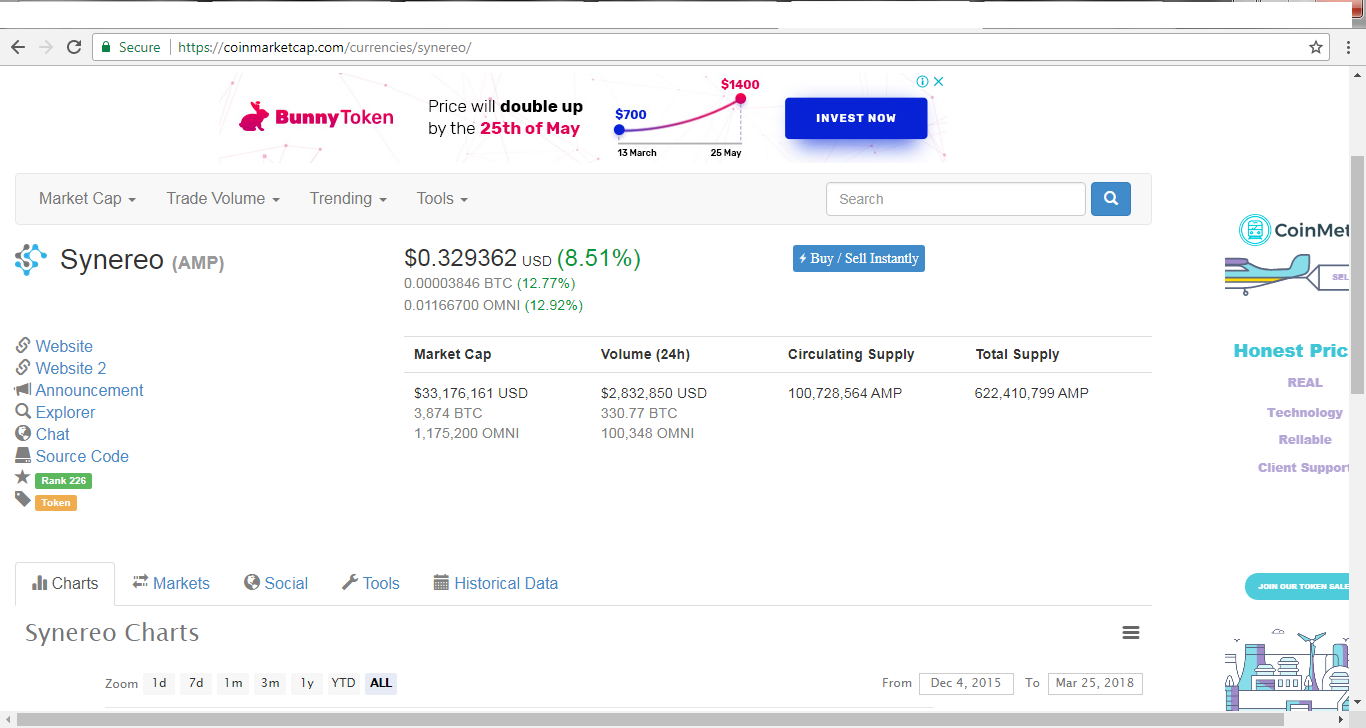The width and height of the screenshot is (1366, 728).
Task: Click the 100,728,564 AMP circulating supply
Action: [x=845, y=393]
